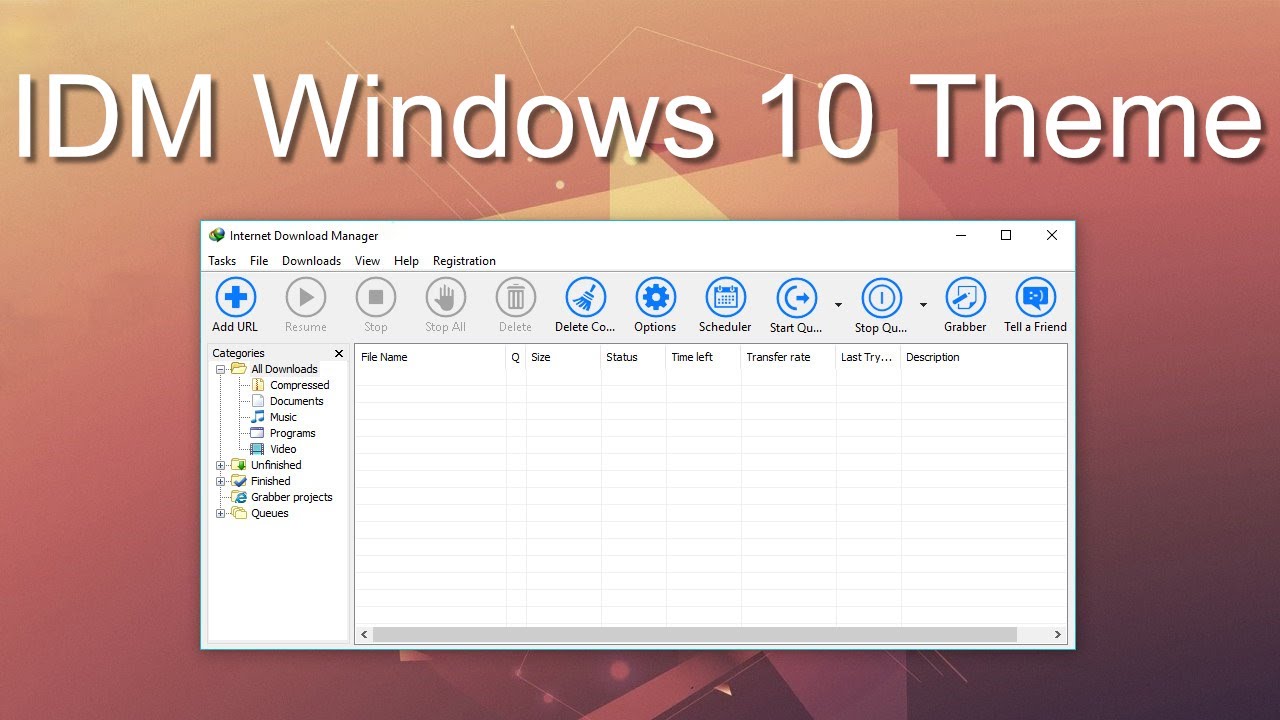Viewport: 1280px width, 720px height.
Task: Select Finished label in category tree
Action: pyautogui.click(x=271, y=481)
